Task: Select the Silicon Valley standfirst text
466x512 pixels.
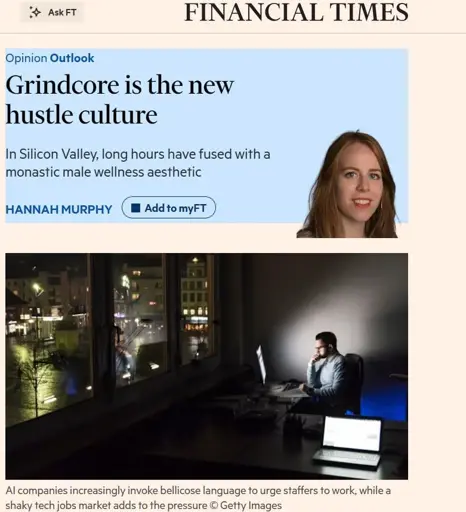Action: (138, 163)
